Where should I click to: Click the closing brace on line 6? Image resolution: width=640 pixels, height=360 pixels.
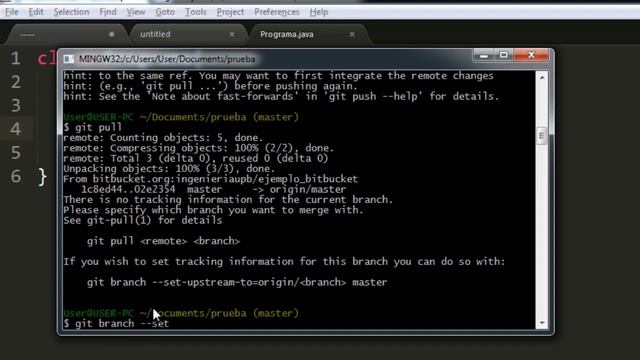tap(42, 177)
